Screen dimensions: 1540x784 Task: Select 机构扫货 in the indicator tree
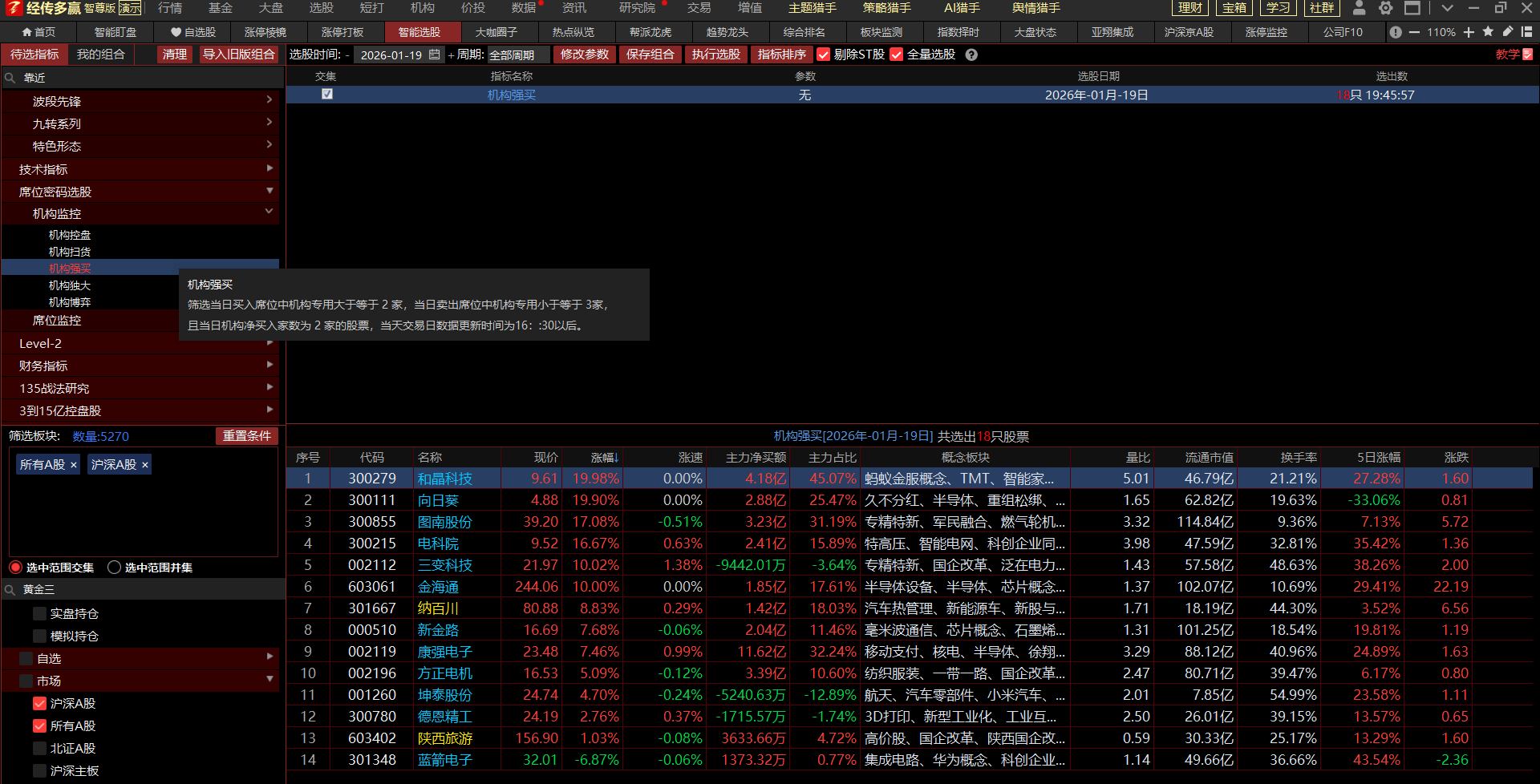pos(70,252)
